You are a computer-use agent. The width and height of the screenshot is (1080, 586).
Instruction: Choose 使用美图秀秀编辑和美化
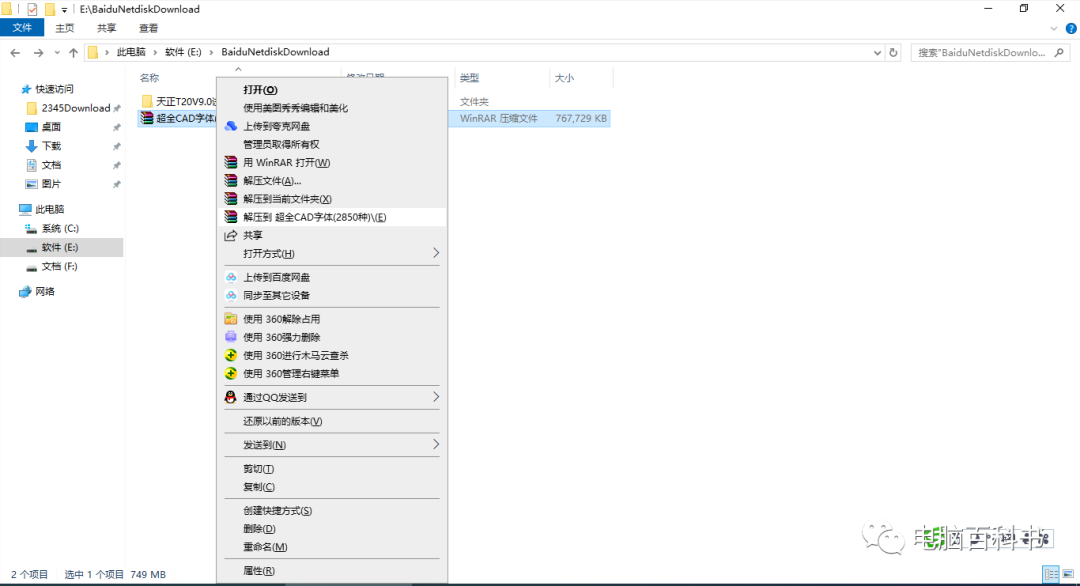point(332,108)
